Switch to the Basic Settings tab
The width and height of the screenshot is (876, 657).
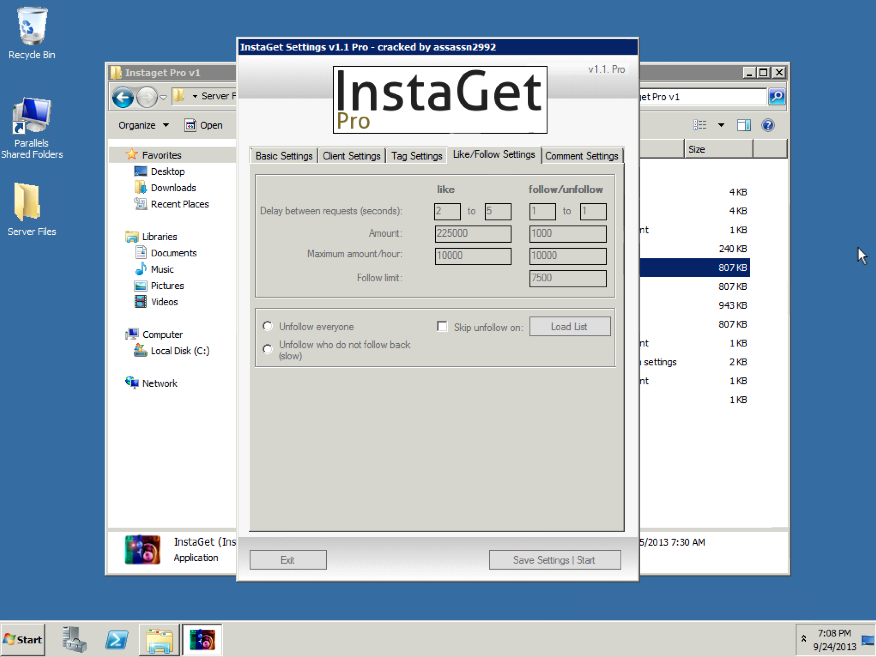[x=284, y=156]
